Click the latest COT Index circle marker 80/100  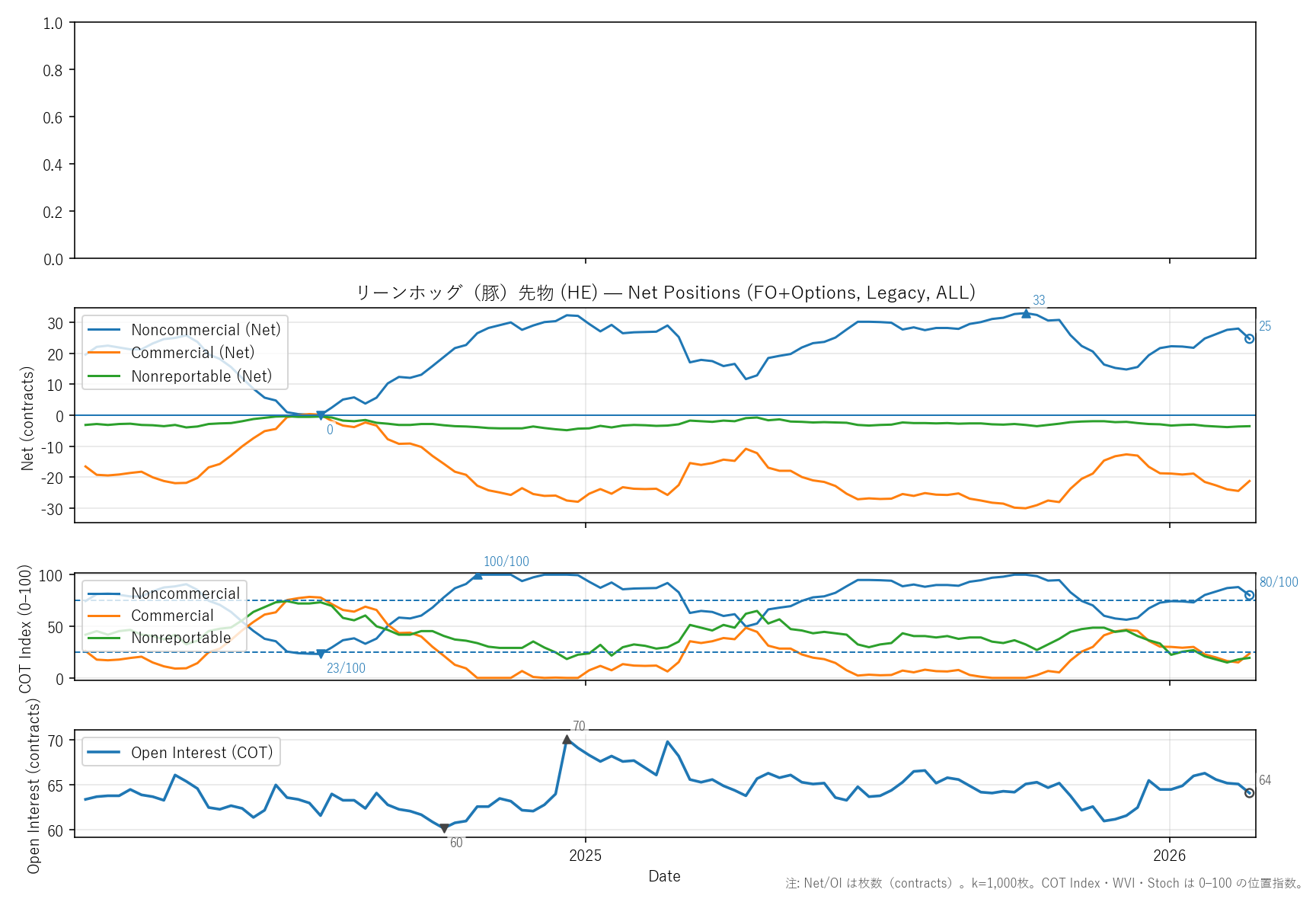(1249, 595)
